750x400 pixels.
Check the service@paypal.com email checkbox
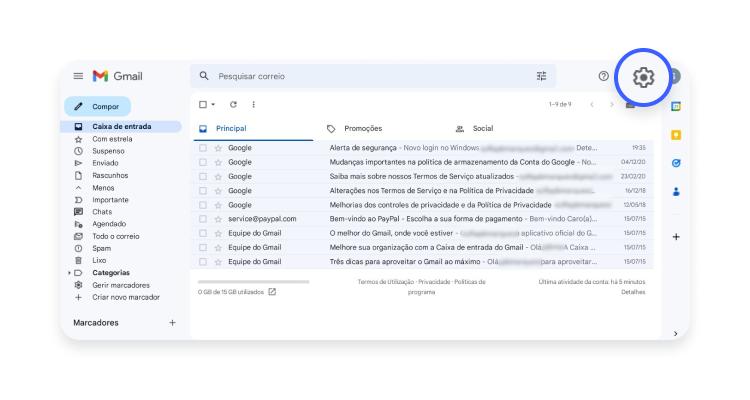(203, 219)
